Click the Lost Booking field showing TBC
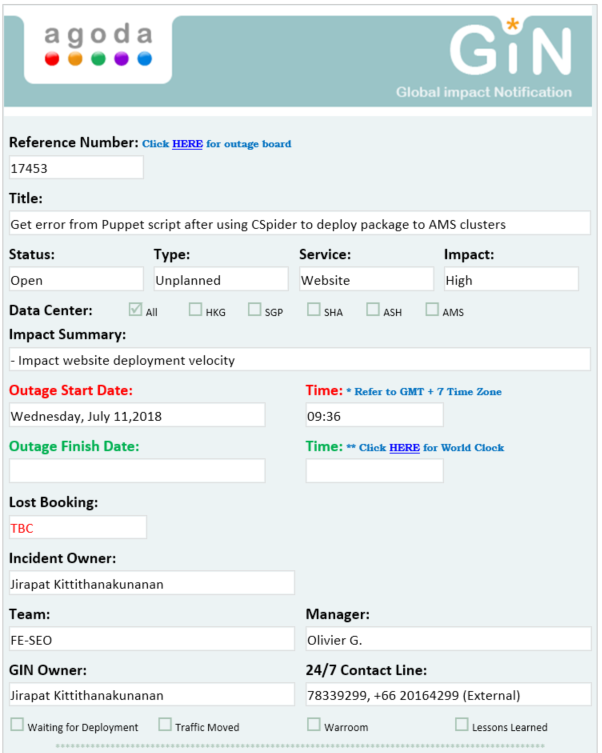 click(x=78, y=527)
